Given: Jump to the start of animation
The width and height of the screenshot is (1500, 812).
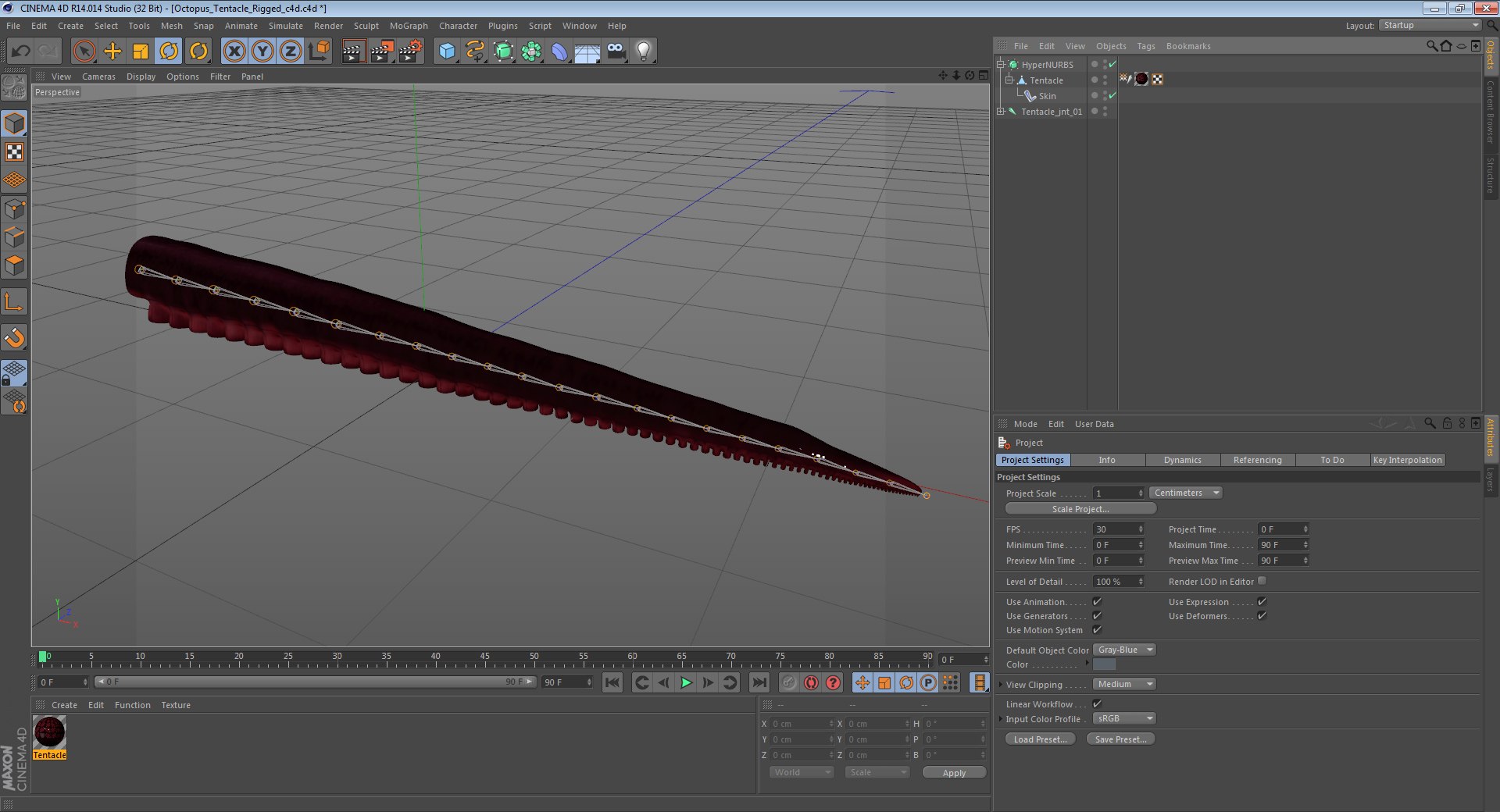Looking at the screenshot, I should point(612,682).
